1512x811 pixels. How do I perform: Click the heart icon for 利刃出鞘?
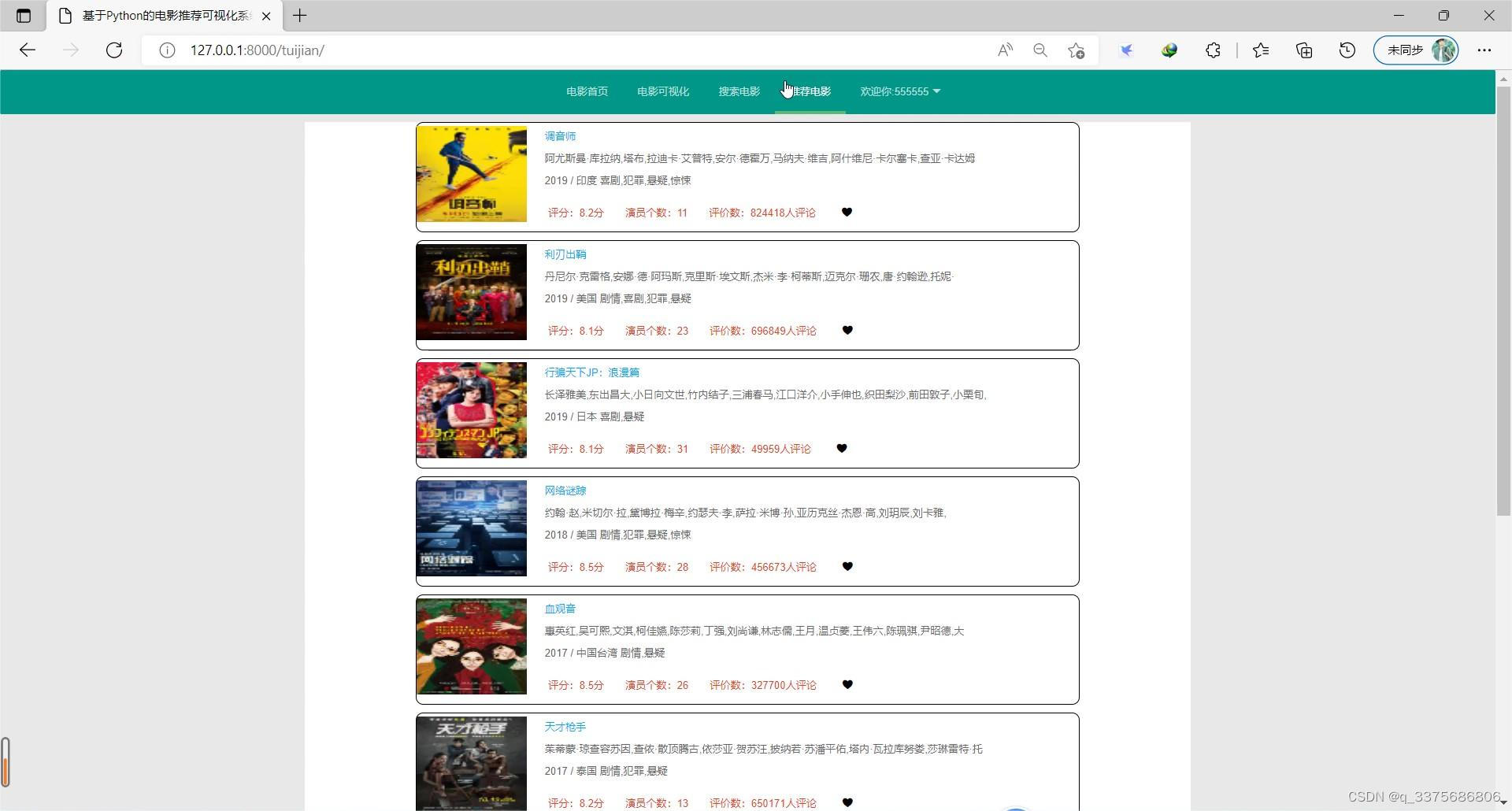coord(847,331)
